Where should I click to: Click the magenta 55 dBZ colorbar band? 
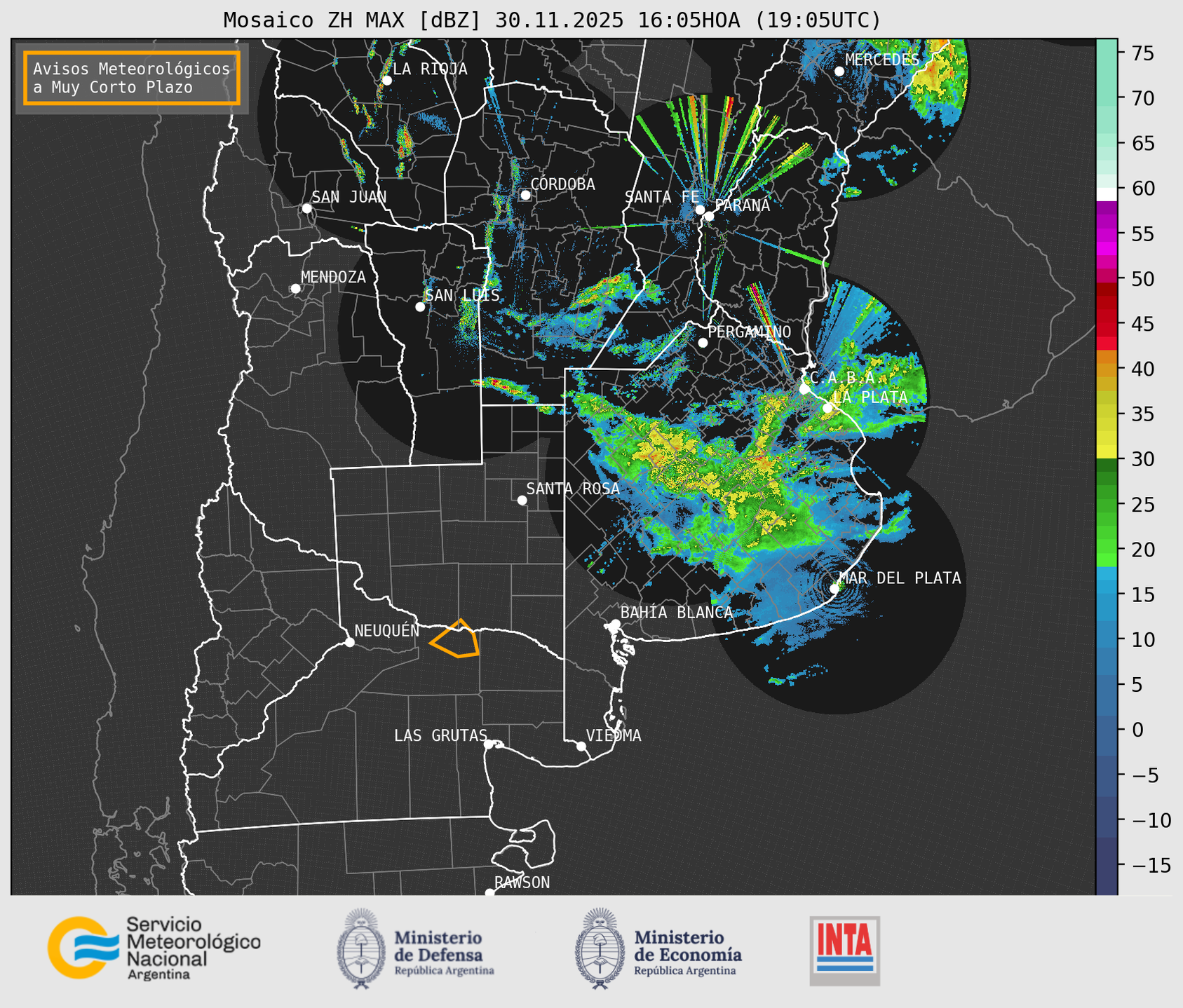point(1107,234)
